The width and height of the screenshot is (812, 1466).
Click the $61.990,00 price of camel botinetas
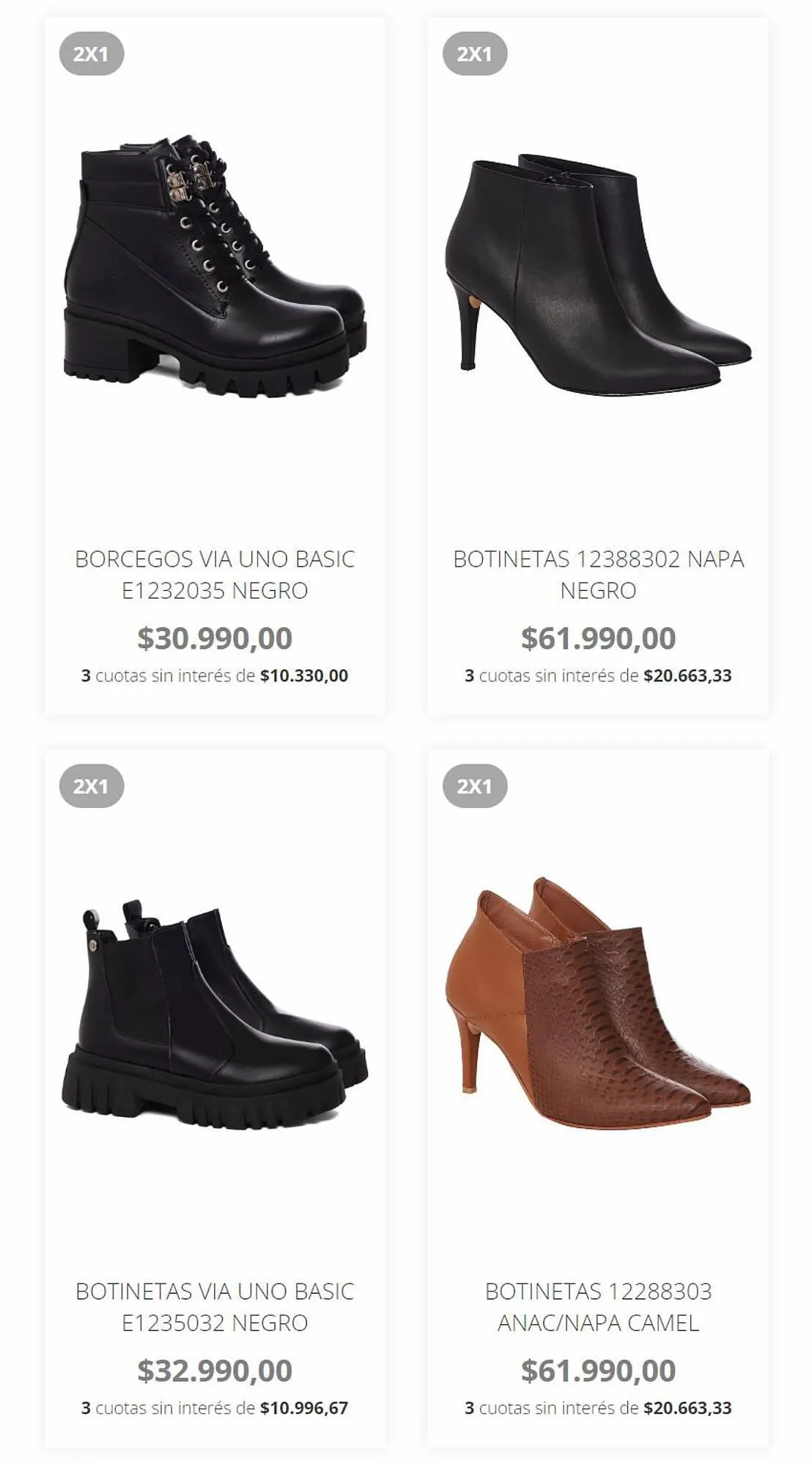(x=598, y=1370)
